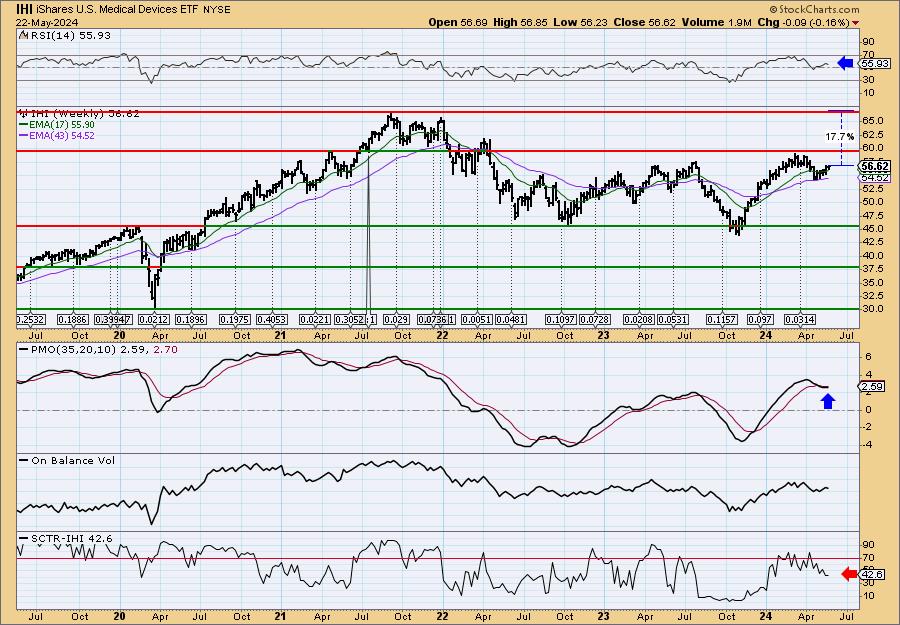This screenshot has height=625, width=900.
Task: Click the 35.0 price axis label
Action: point(872,282)
